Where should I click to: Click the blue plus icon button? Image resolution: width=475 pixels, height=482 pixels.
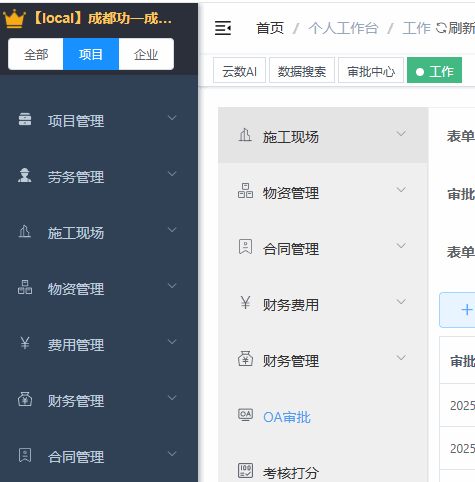click(x=467, y=310)
